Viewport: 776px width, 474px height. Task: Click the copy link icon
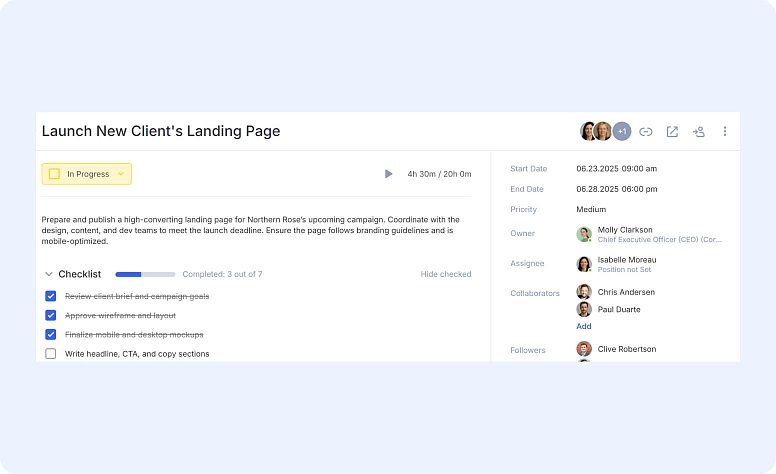tap(646, 131)
